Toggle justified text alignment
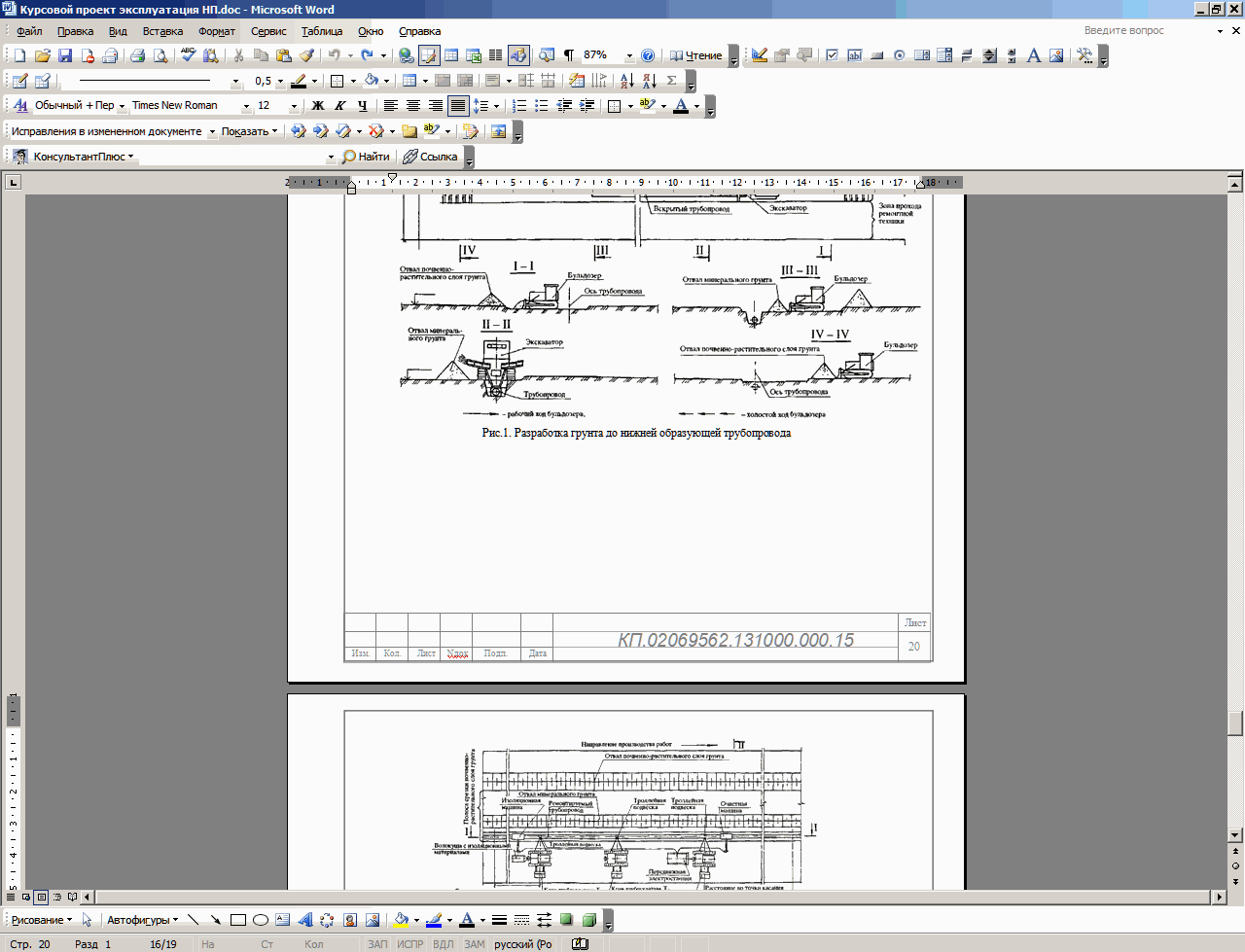 click(x=458, y=105)
